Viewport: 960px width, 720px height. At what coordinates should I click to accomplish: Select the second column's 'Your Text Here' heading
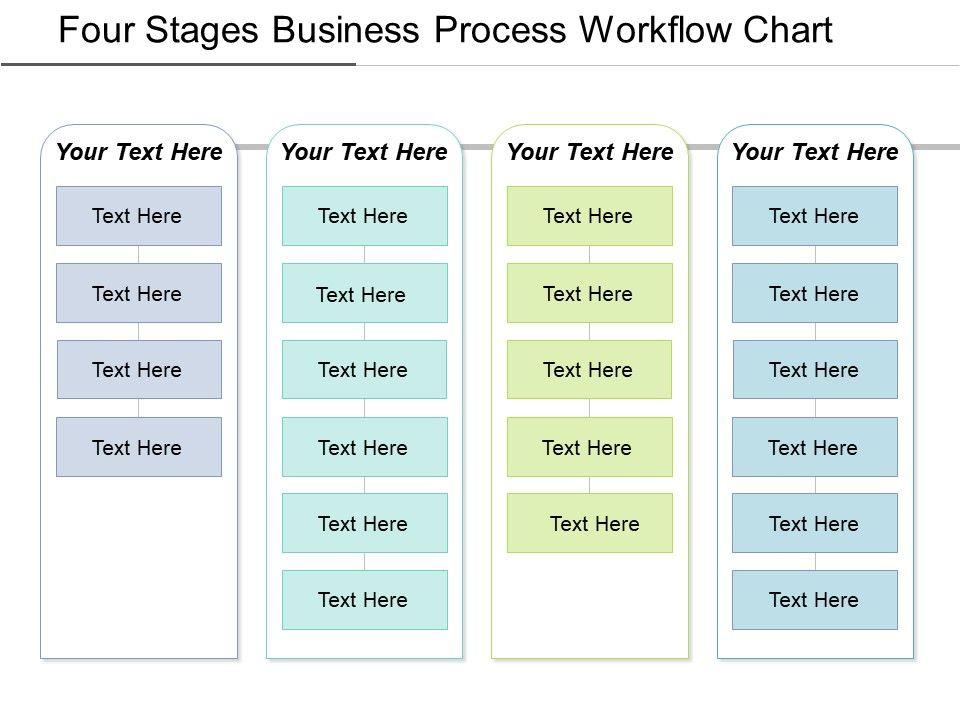[364, 152]
